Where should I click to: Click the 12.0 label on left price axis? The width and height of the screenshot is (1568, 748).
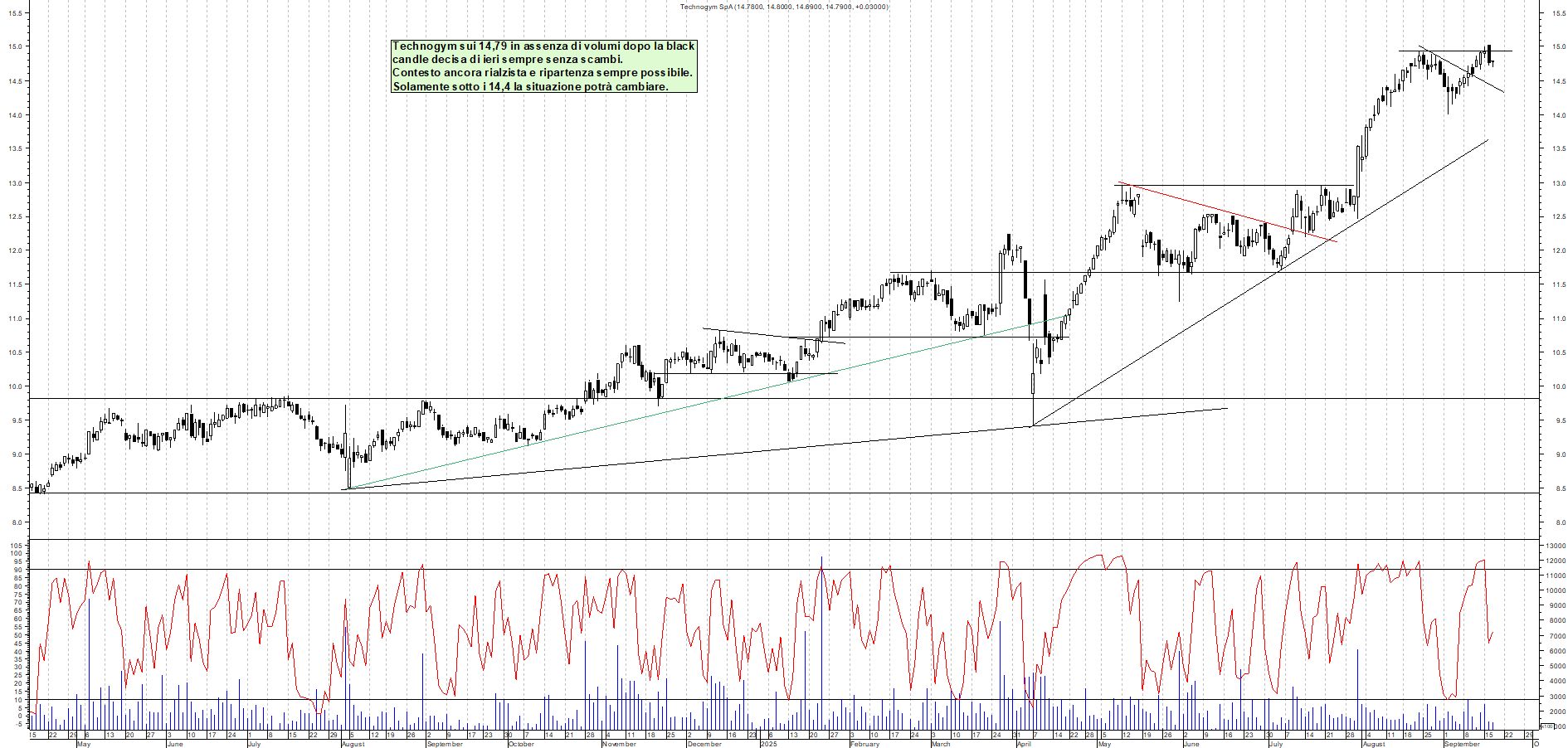16,250
